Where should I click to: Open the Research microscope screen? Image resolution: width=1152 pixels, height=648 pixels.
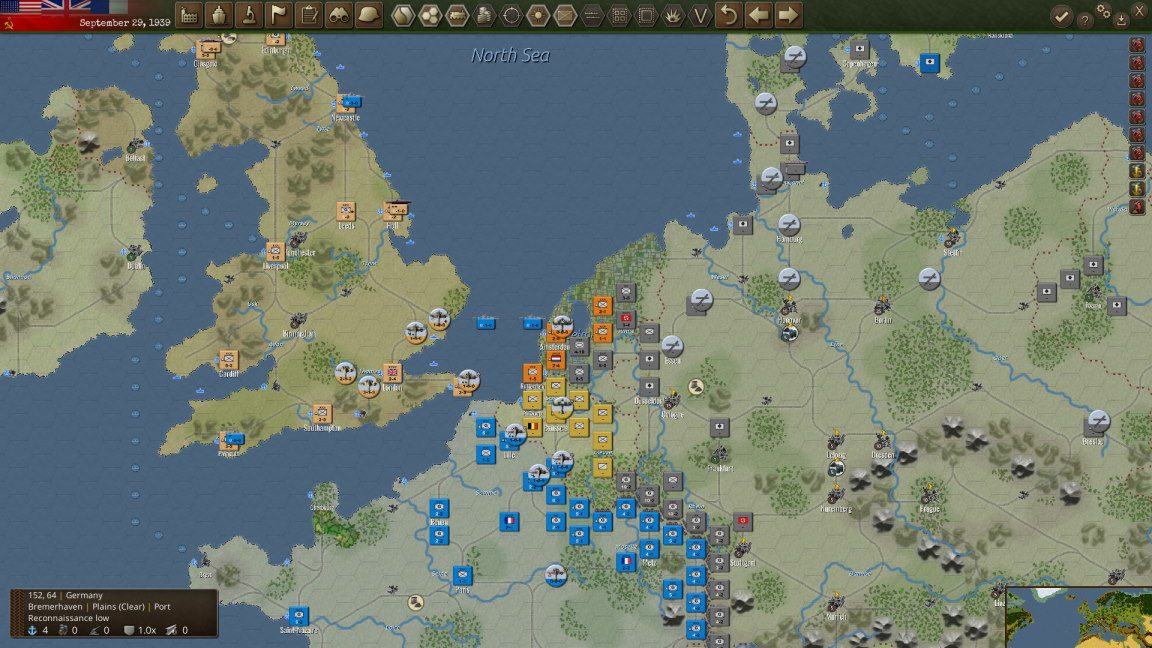point(249,15)
